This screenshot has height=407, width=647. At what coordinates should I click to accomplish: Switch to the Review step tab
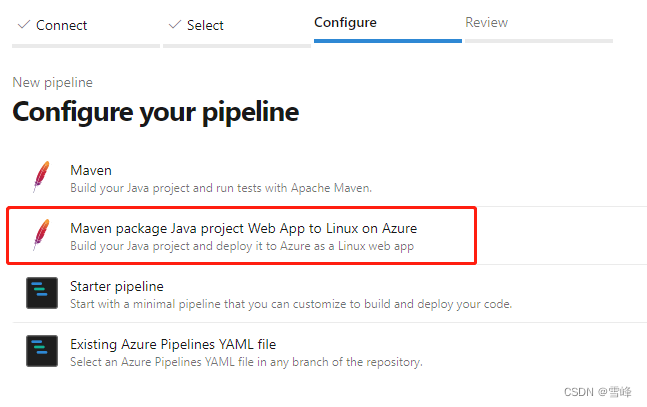click(486, 22)
